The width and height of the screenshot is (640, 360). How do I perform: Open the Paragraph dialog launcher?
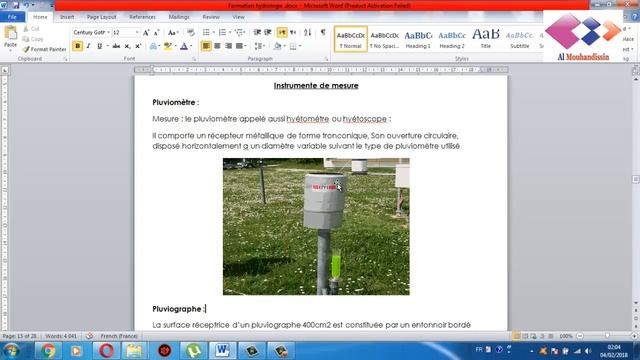coord(326,59)
